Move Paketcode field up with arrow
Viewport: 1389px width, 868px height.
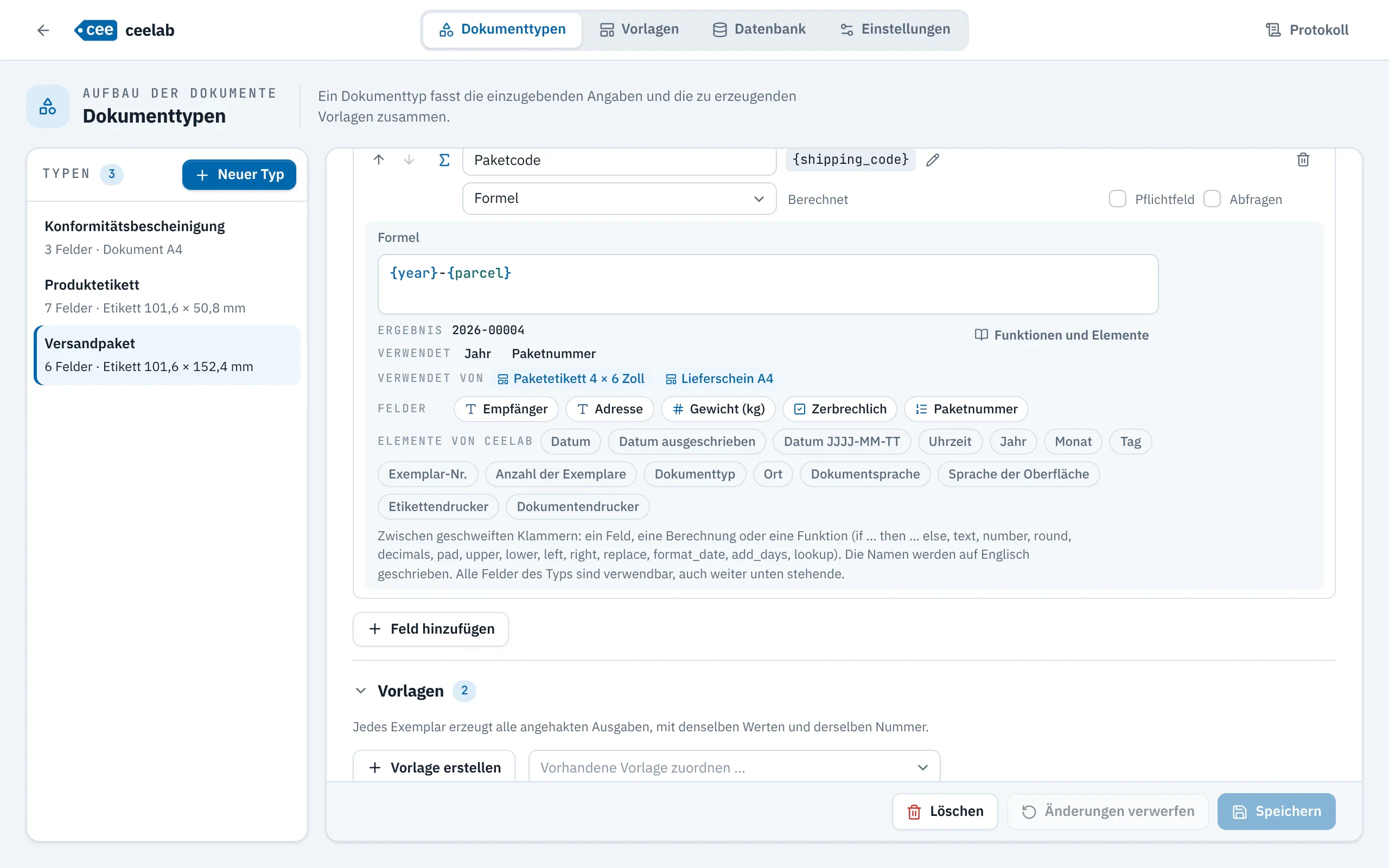tap(379, 159)
